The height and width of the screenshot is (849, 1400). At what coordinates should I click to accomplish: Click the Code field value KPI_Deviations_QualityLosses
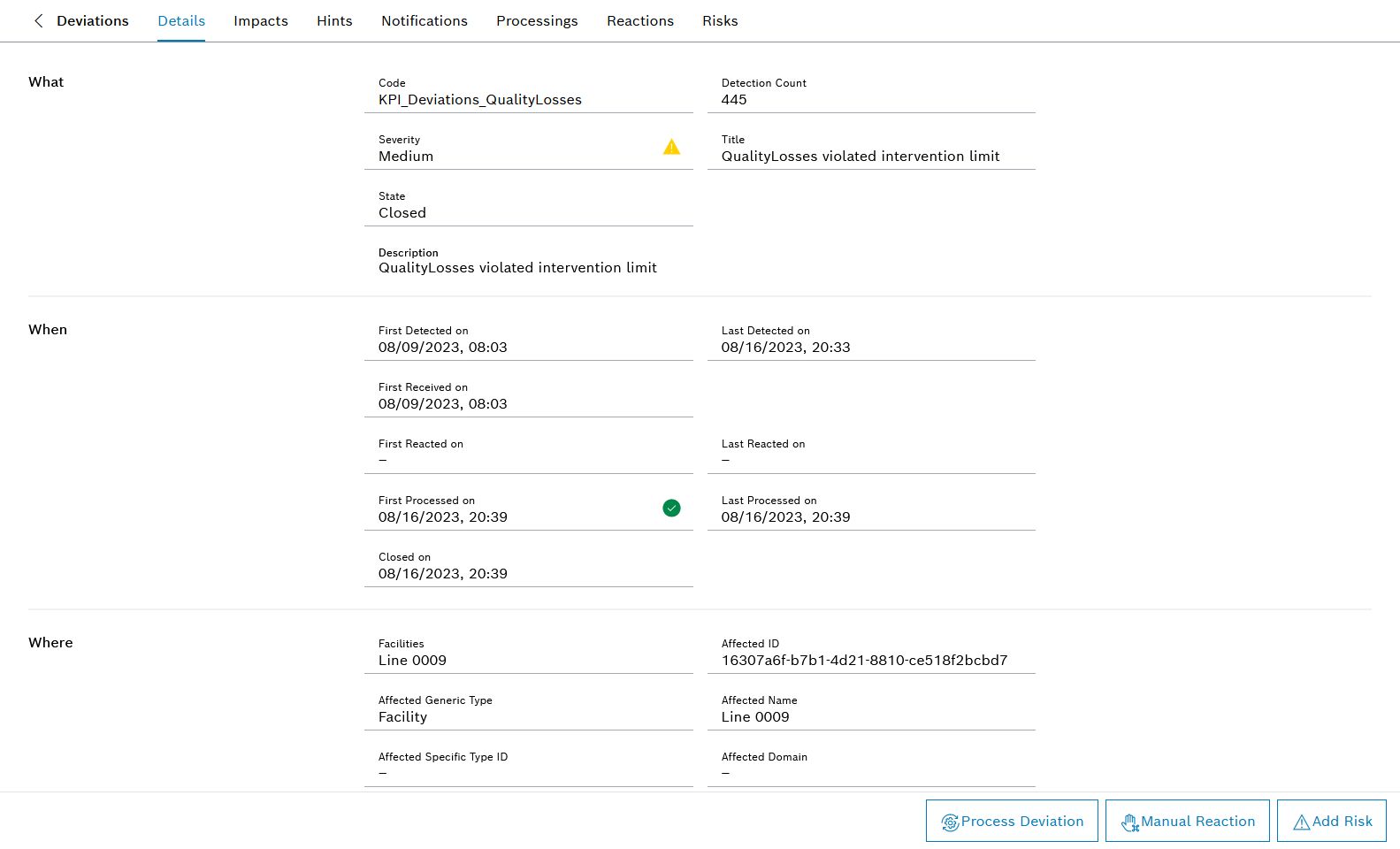click(x=480, y=100)
